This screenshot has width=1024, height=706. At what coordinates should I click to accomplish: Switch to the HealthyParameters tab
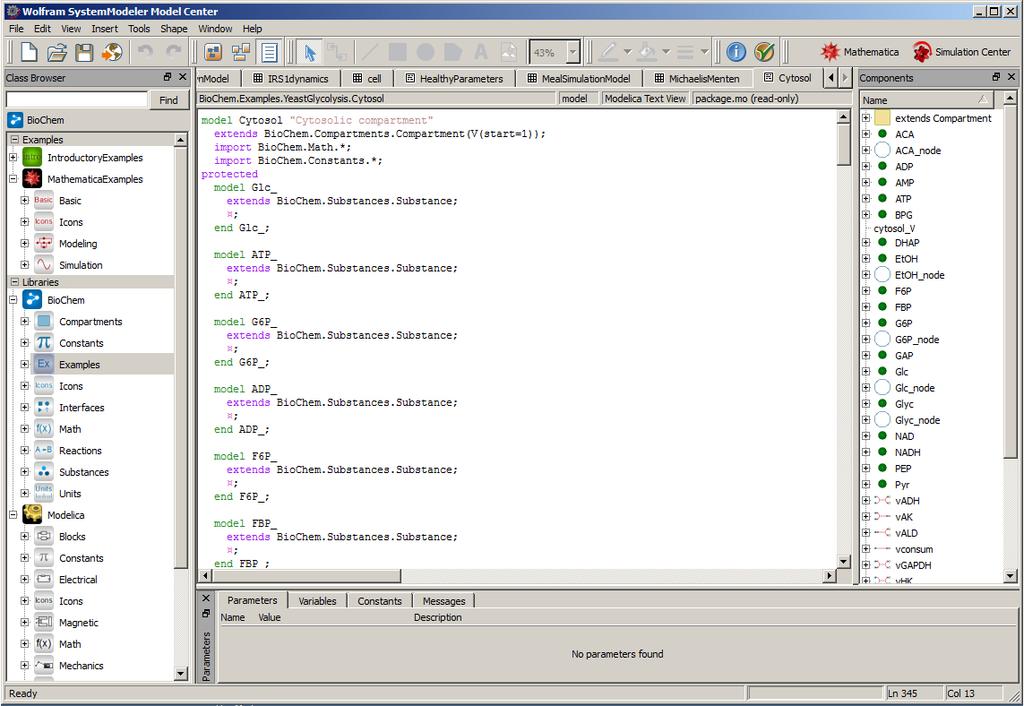point(455,78)
